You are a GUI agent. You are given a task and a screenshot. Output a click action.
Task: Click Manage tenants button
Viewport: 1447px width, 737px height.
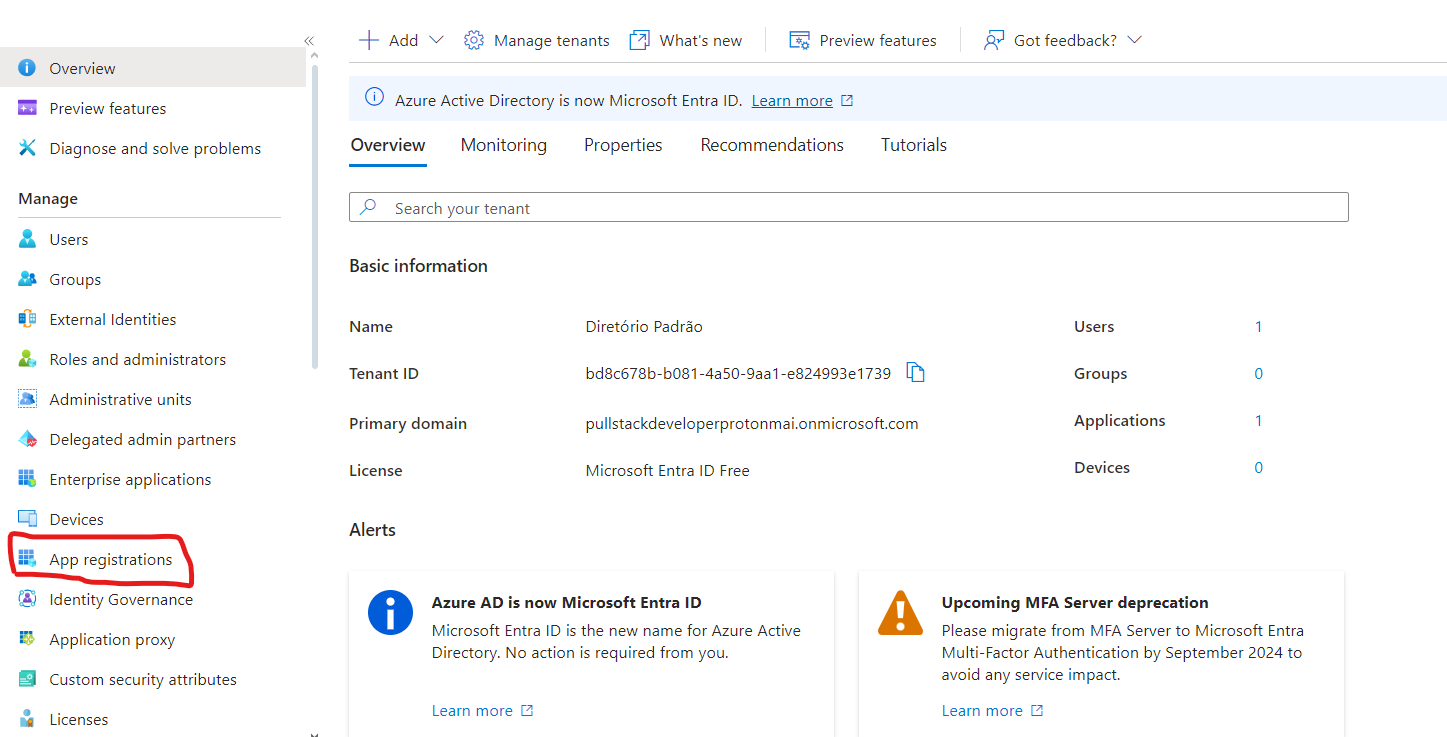(537, 40)
